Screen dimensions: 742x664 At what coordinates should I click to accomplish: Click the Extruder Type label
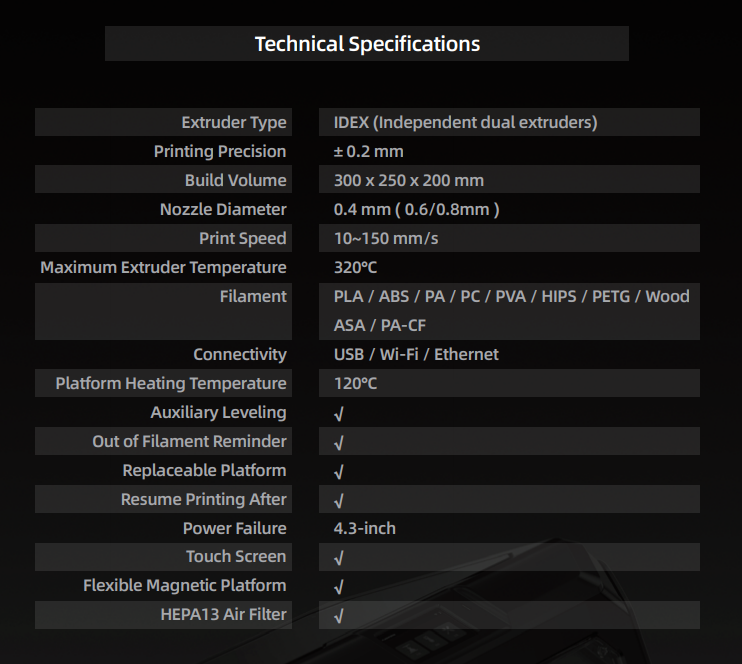pyautogui.click(x=234, y=123)
